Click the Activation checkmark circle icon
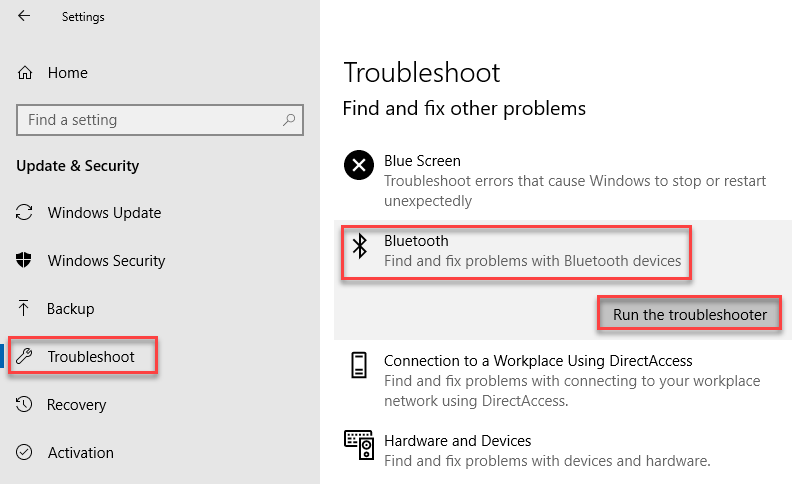 tap(24, 452)
